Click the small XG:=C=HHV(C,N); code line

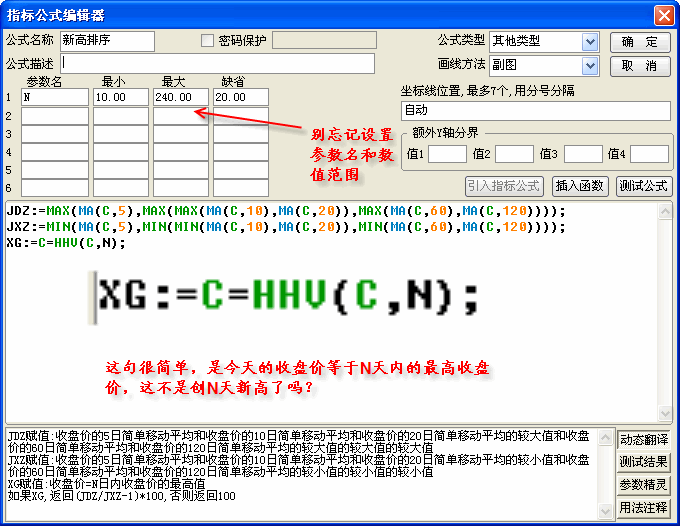66,243
